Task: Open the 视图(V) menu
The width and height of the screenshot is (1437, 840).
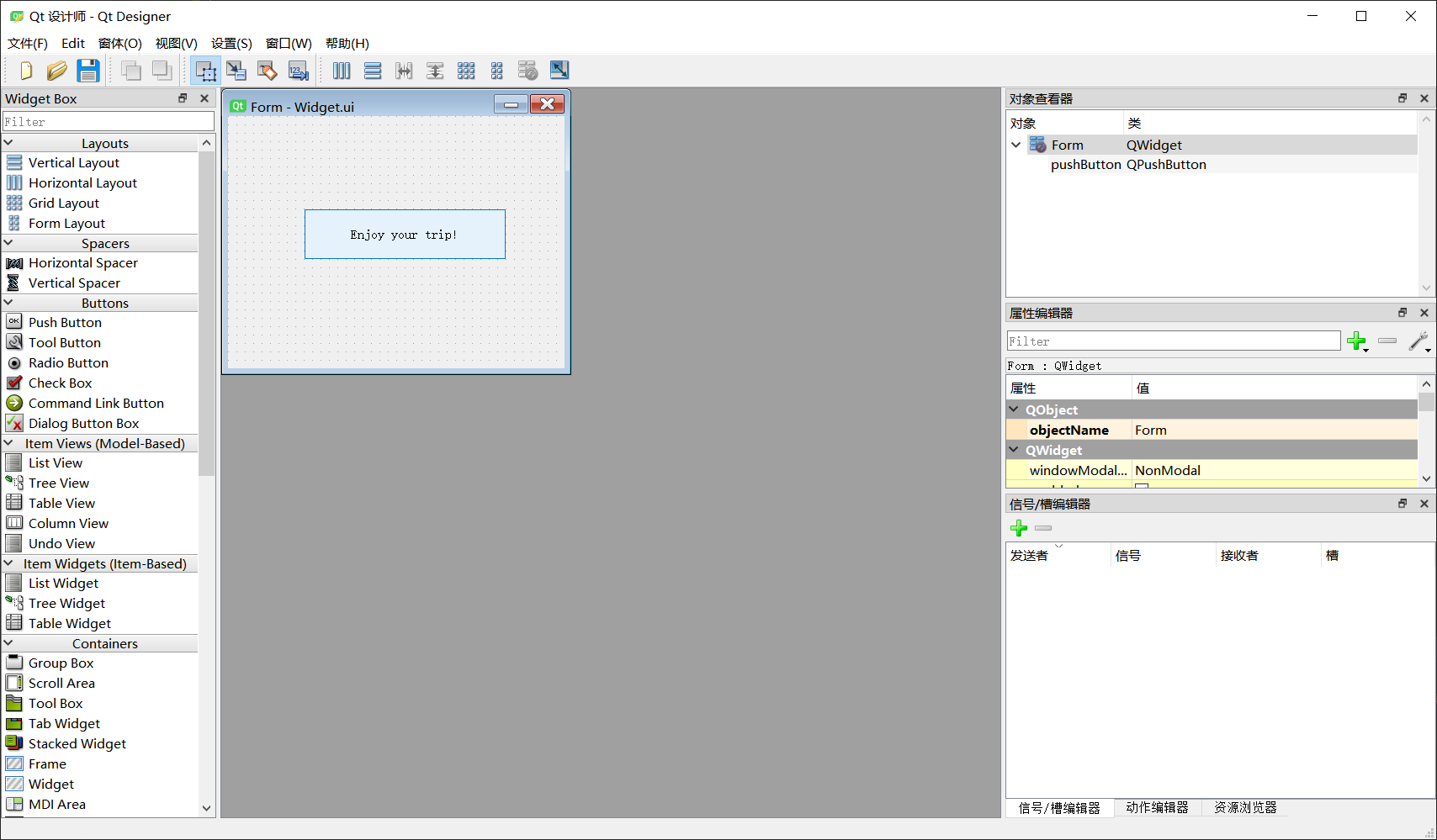Action: pos(177,43)
